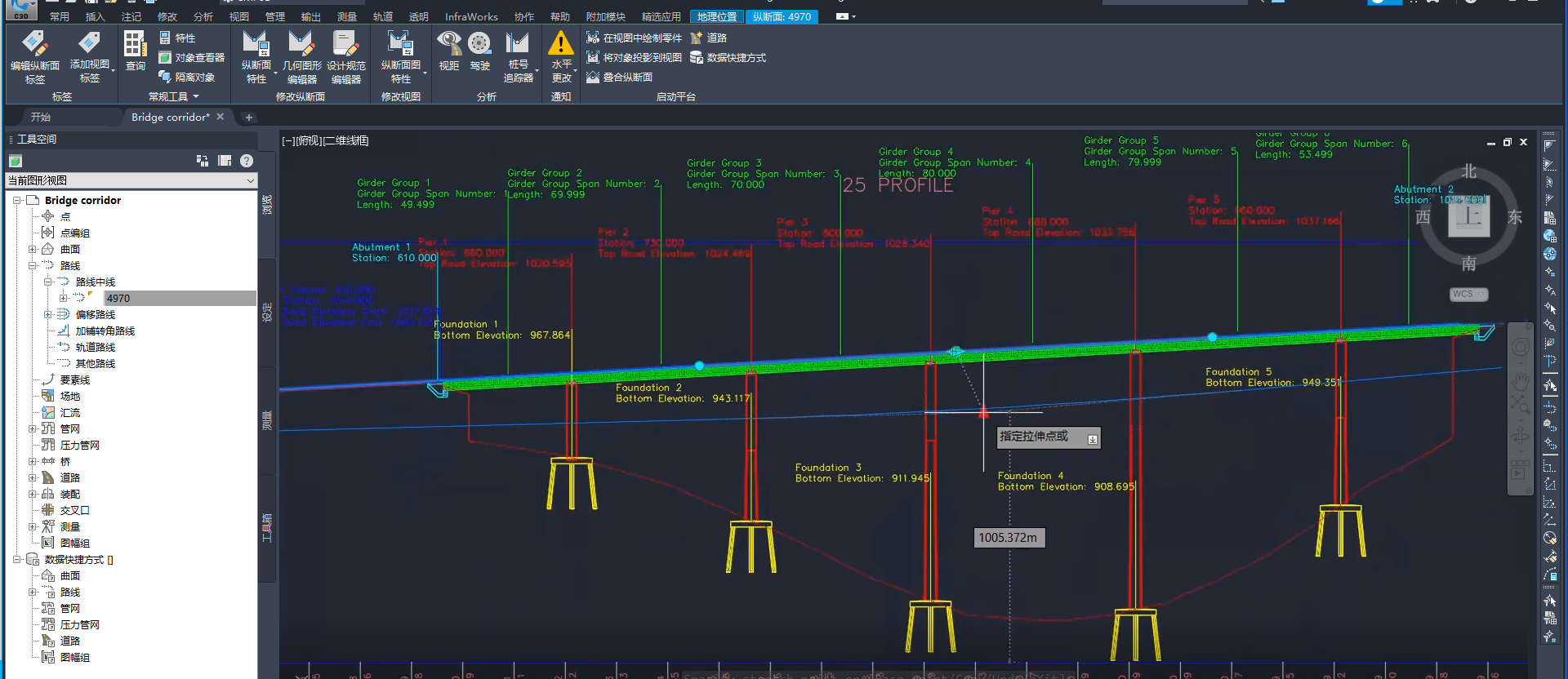Screen dimensions: 1568x679
Task: Click Zoom Extents on navigation bar
Action: click(1520, 403)
